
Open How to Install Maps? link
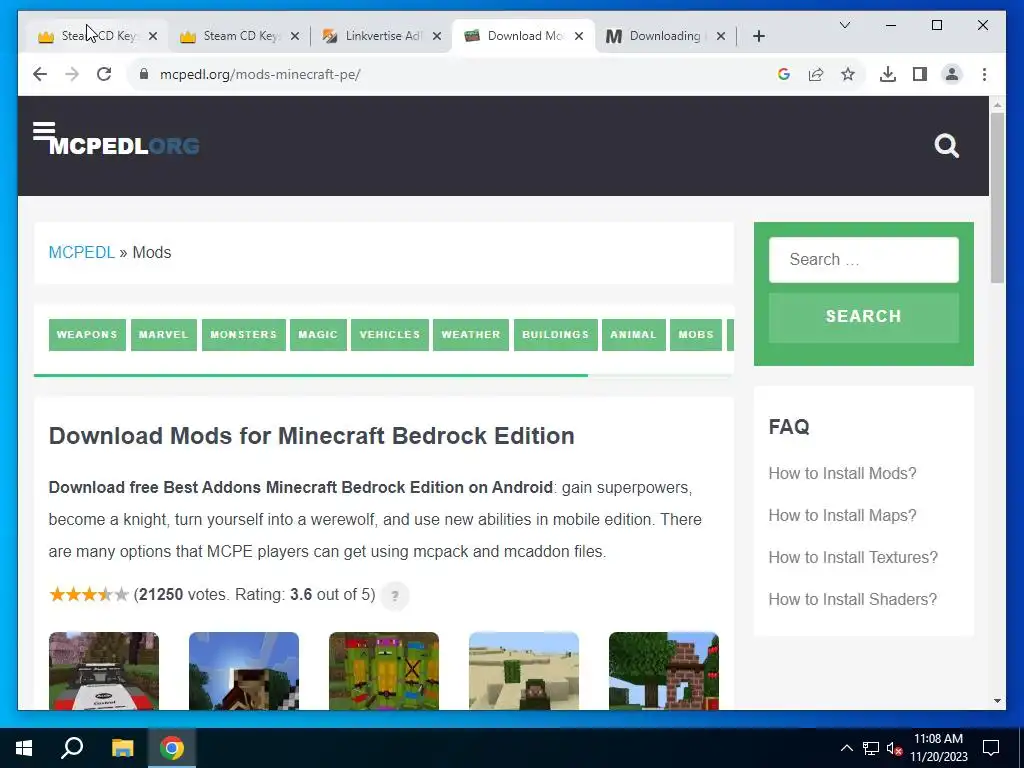coord(842,515)
